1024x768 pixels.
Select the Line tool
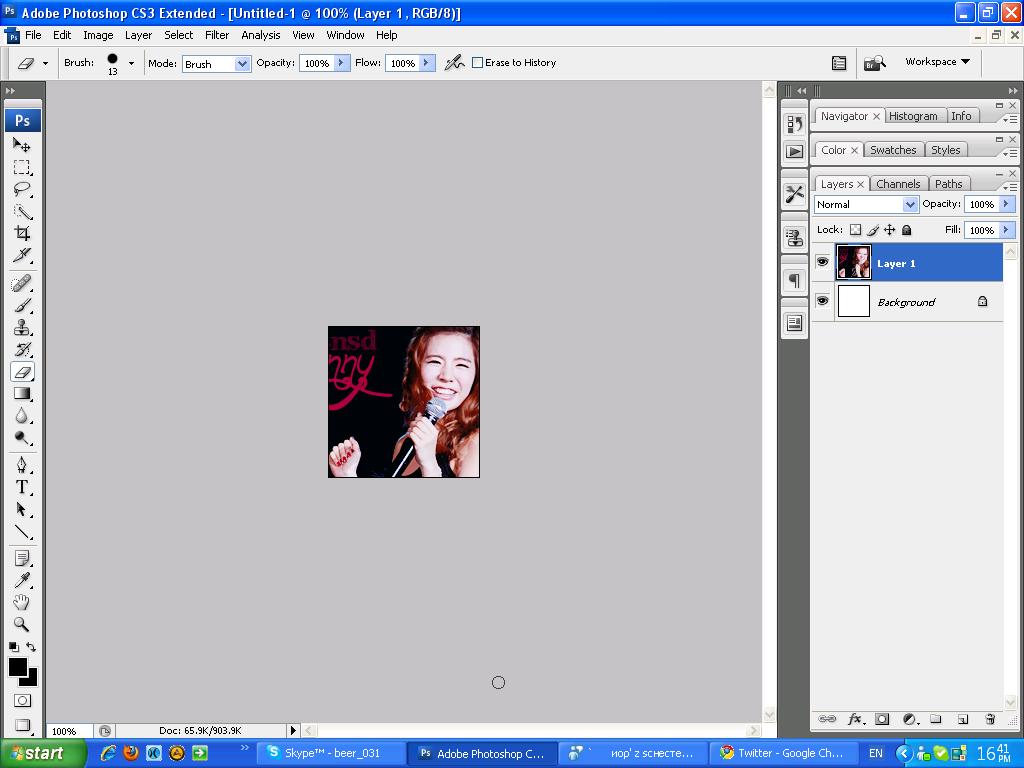tap(22, 532)
